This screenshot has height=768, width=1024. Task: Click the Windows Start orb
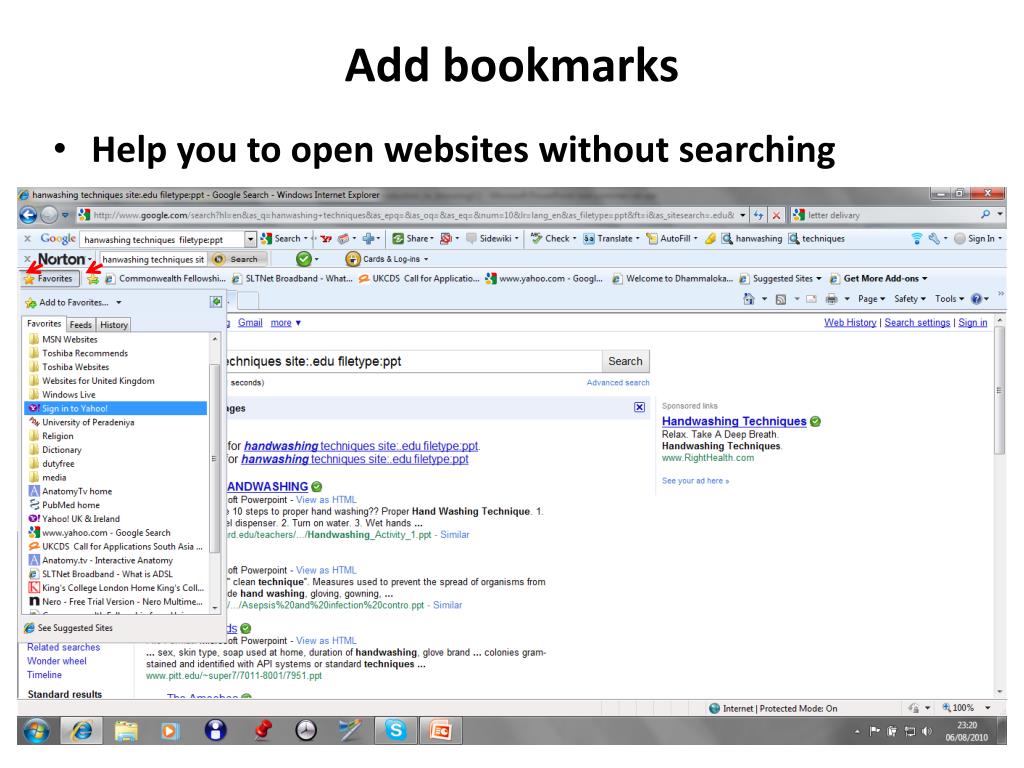[x=36, y=730]
